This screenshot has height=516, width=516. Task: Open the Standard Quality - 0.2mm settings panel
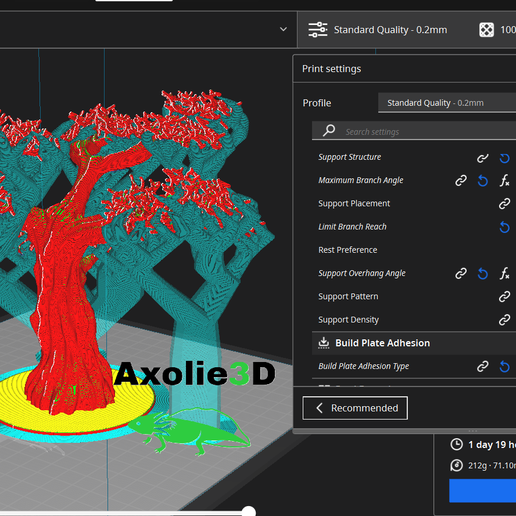pyautogui.click(x=406, y=30)
